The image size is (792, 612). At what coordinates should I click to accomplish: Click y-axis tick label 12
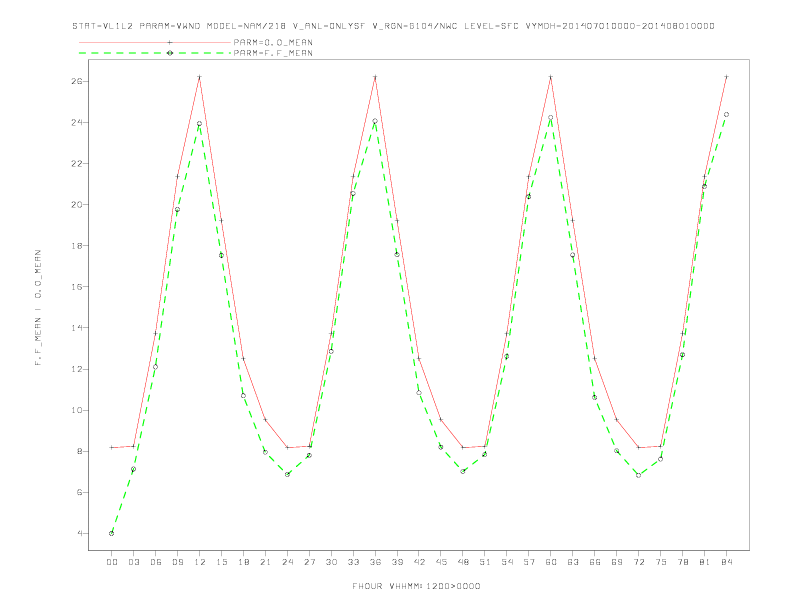pos(76,369)
